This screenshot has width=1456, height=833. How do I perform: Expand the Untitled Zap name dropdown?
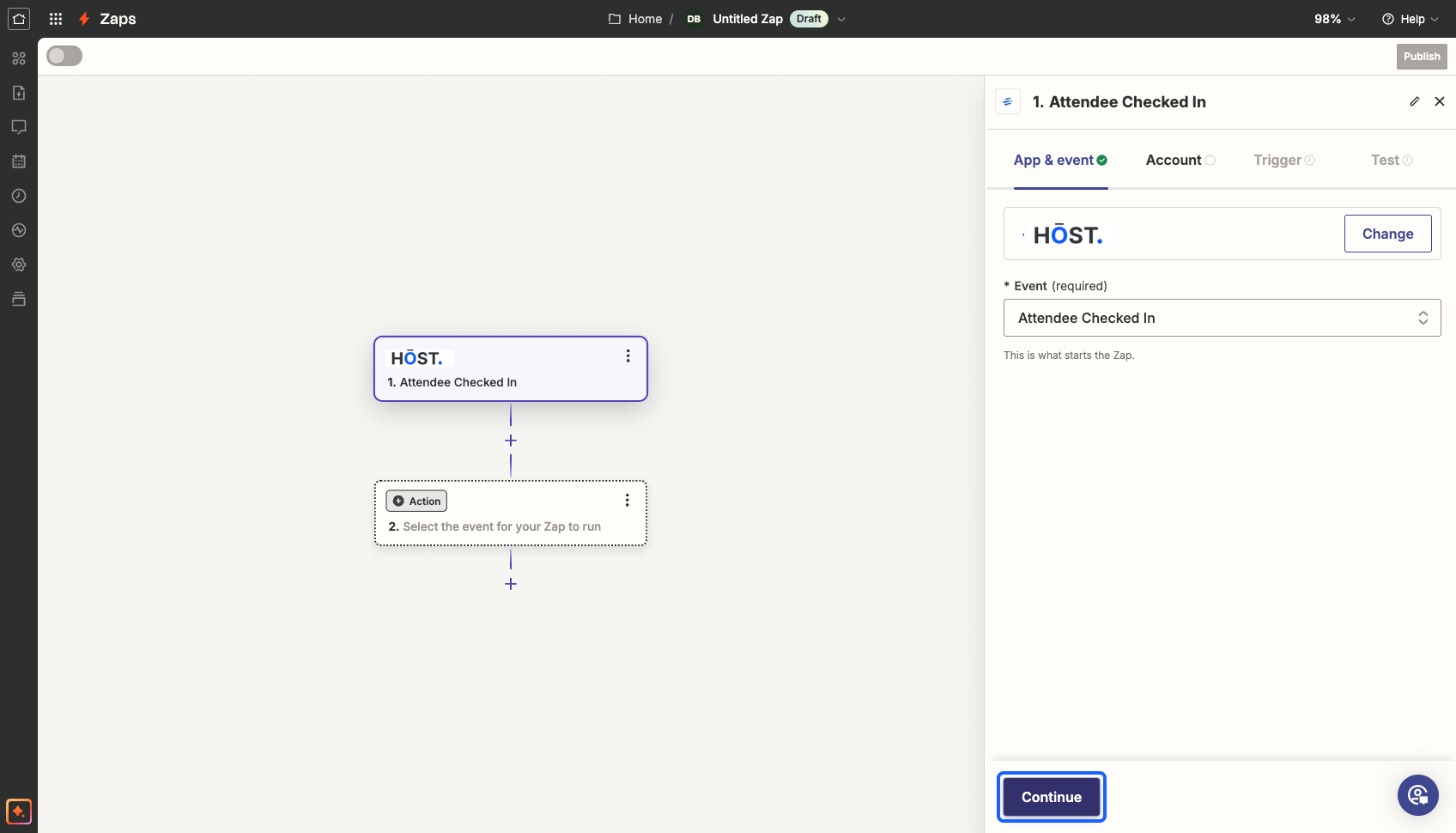[x=841, y=19]
